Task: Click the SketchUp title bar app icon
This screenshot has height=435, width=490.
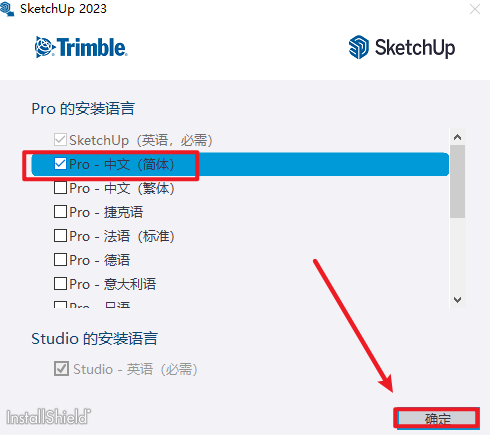Action: (x=7, y=9)
